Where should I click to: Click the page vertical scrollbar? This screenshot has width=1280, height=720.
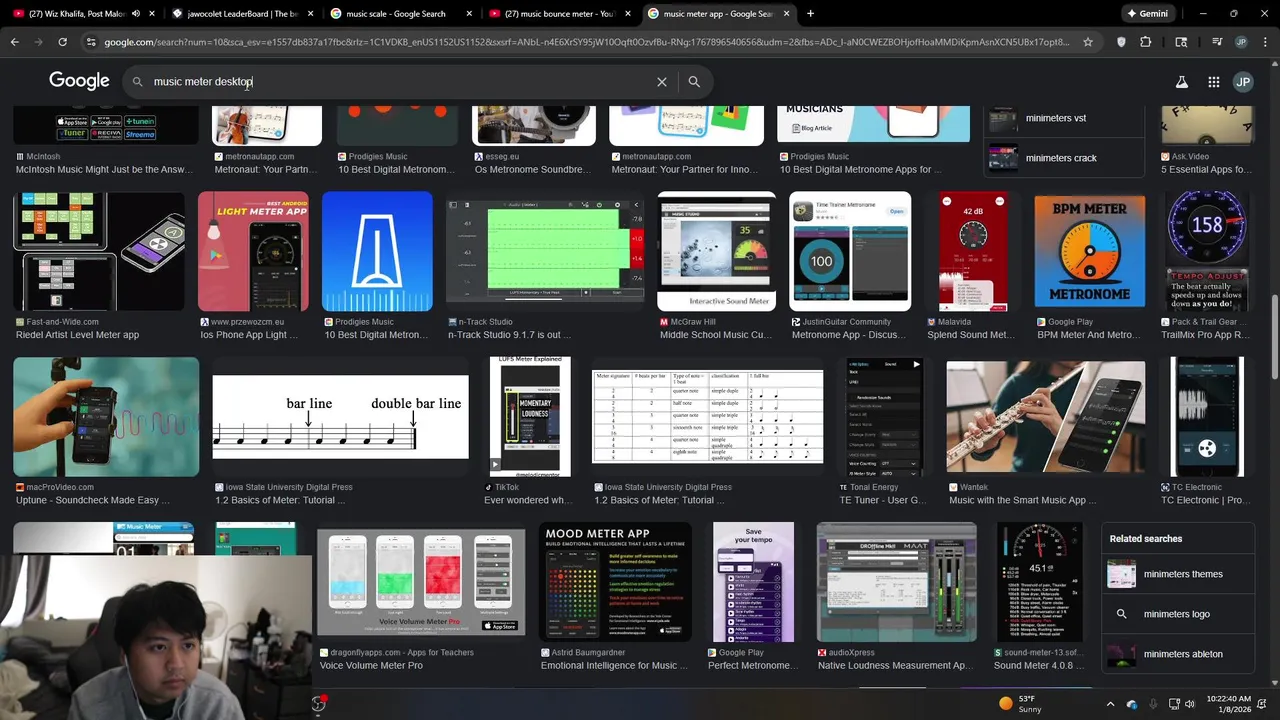coord(1275,375)
